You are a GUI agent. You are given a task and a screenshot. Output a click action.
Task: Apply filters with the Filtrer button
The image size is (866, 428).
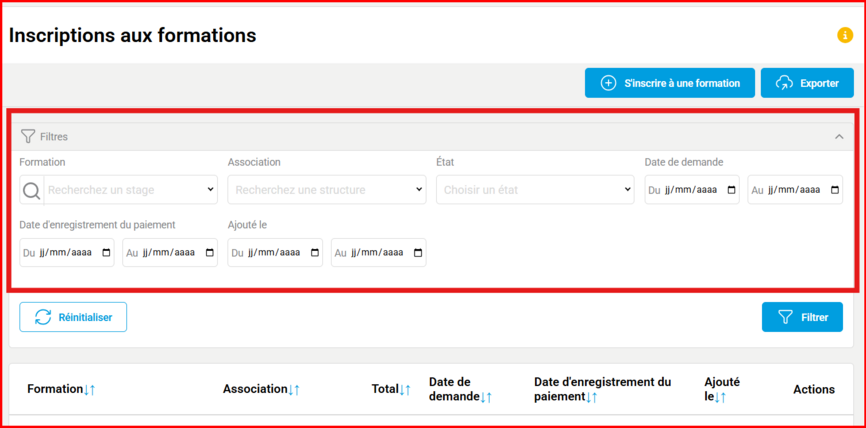(x=802, y=317)
